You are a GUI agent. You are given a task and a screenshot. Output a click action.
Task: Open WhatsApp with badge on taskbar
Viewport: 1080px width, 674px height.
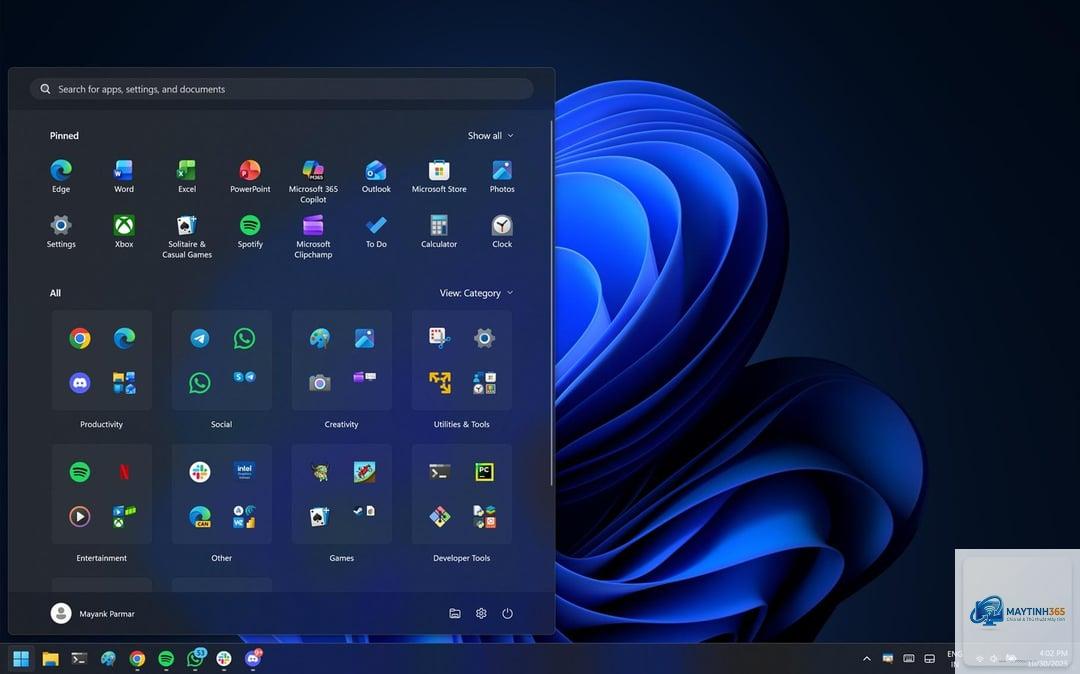196,658
